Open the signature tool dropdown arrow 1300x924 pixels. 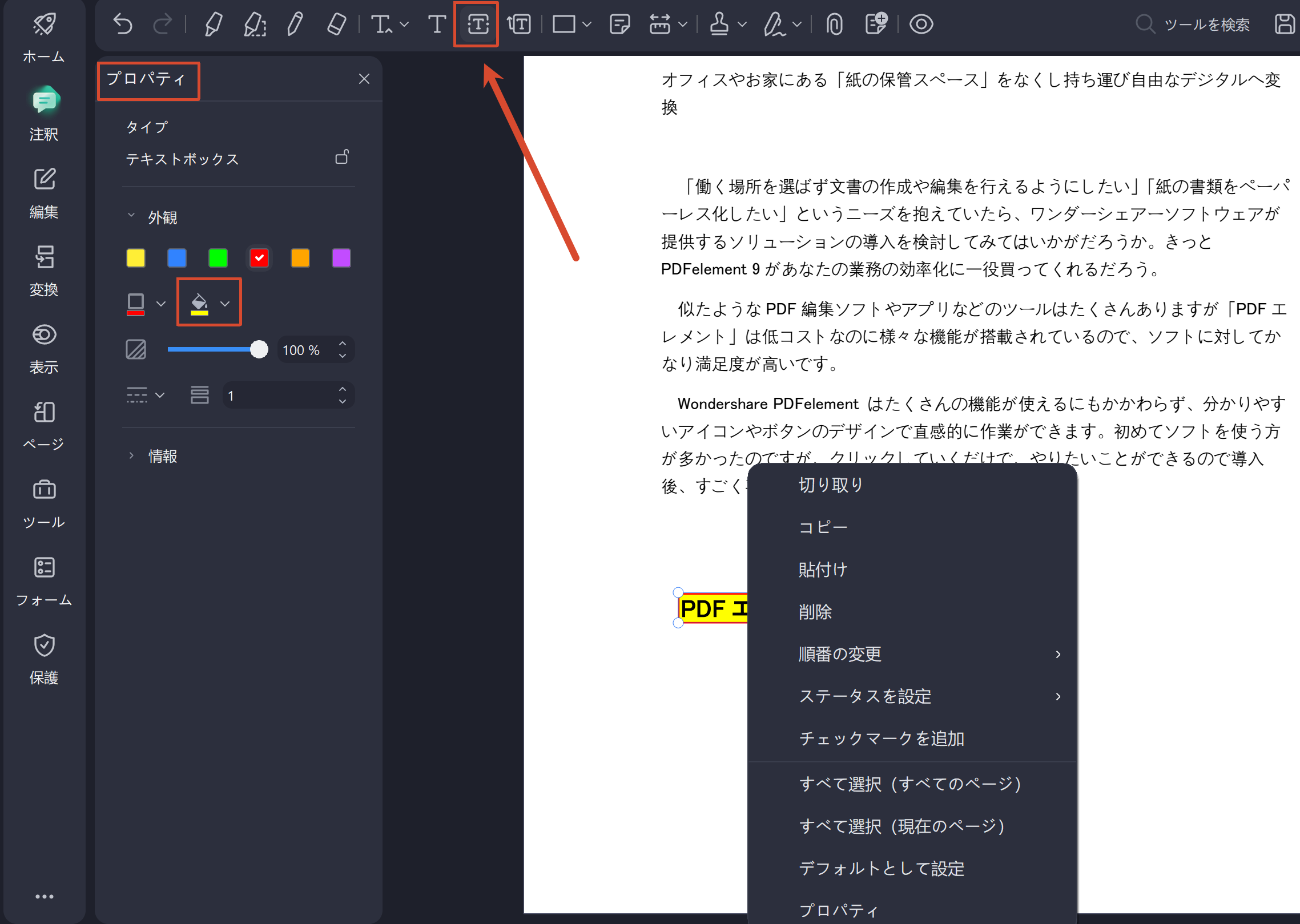[x=798, y=25]
